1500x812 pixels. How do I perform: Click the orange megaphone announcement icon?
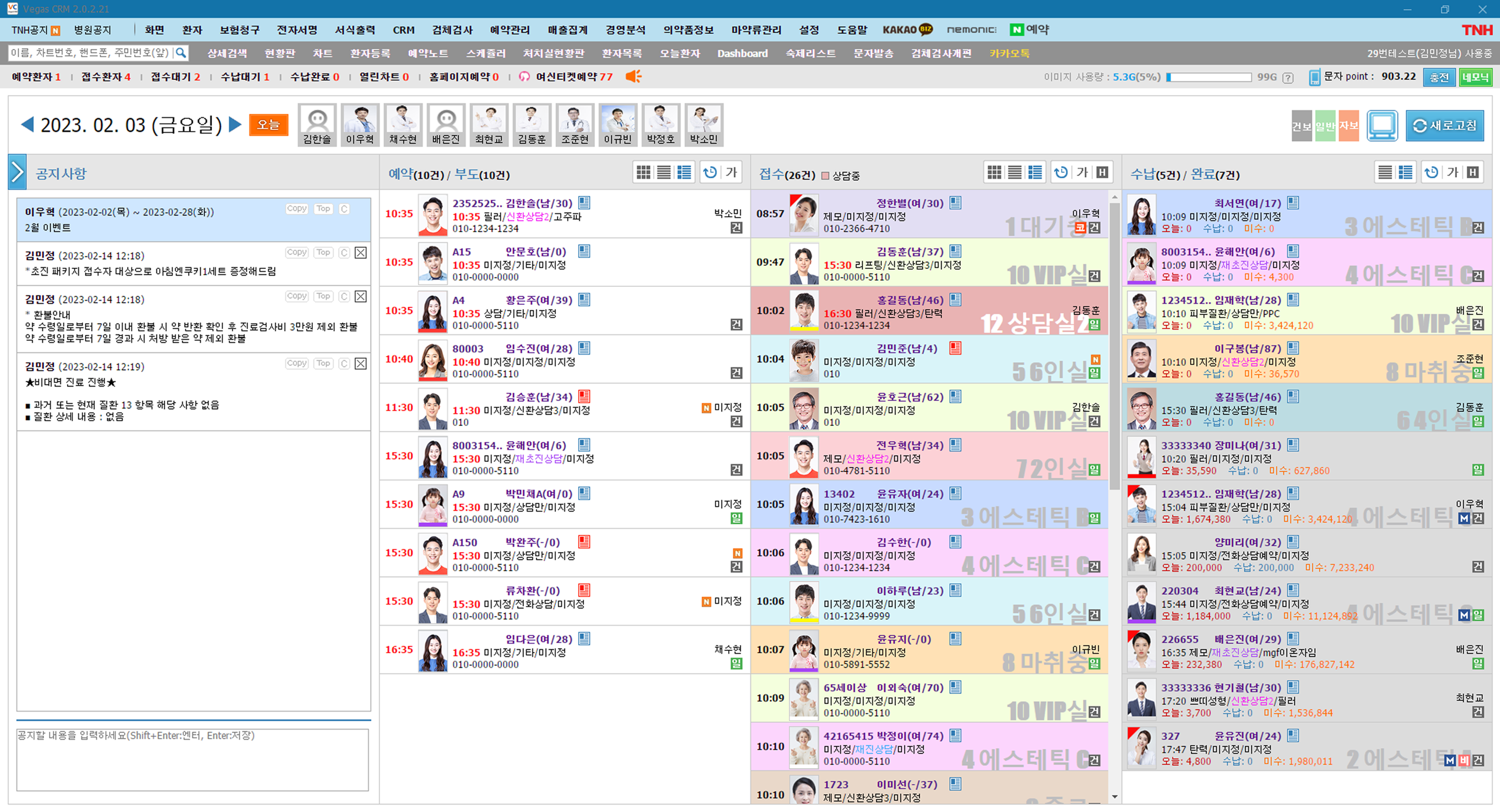634,76
